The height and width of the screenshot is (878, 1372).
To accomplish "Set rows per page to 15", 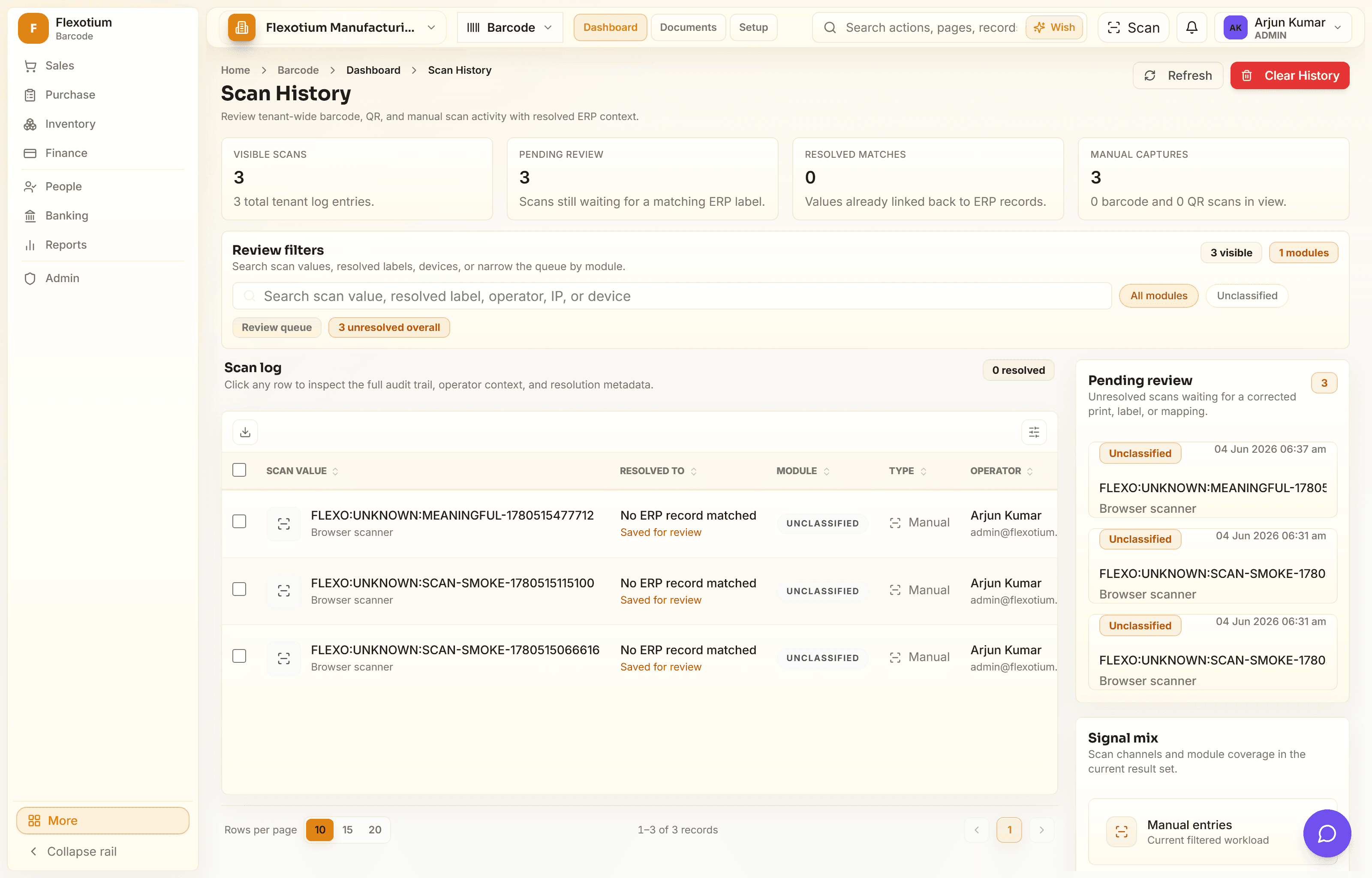I will [x=347, y=830].
